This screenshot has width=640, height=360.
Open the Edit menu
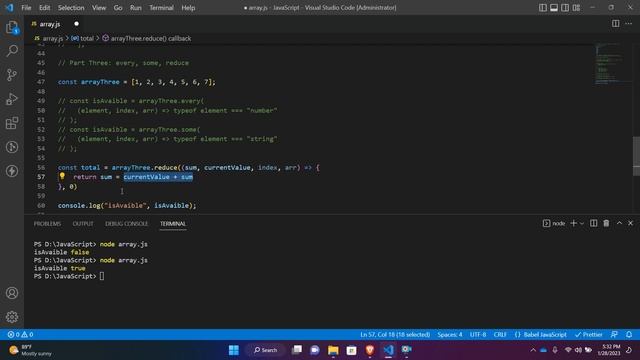pyautogui.click(x=44, y=8)
